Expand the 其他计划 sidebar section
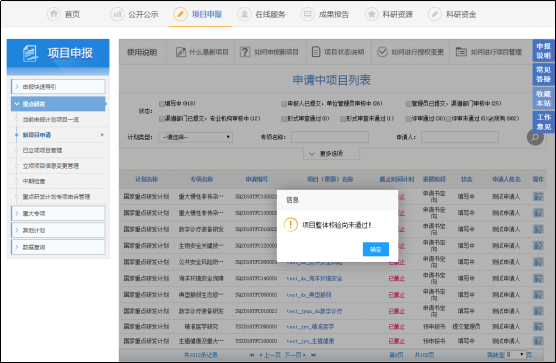 58,230
